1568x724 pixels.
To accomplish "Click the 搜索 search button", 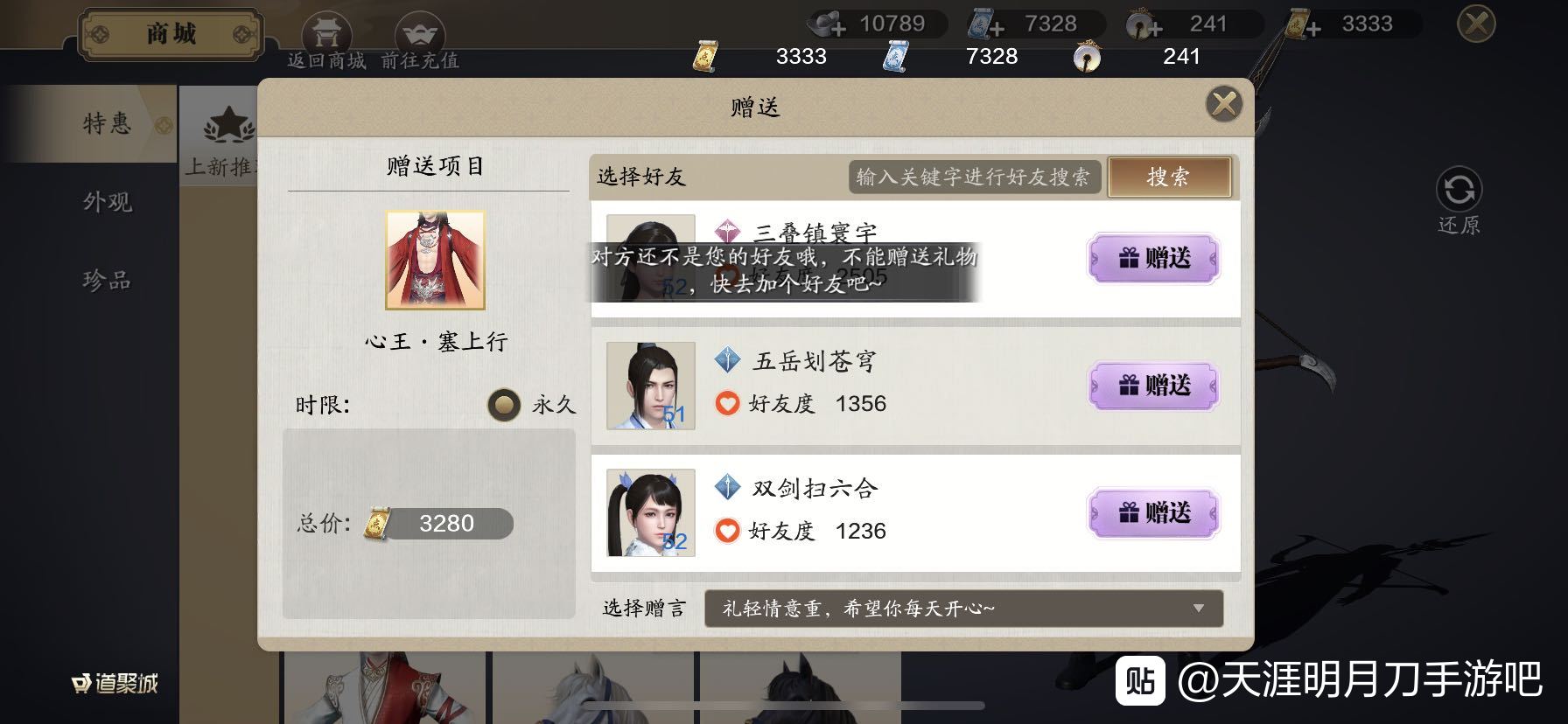I will pos(1169,178).
